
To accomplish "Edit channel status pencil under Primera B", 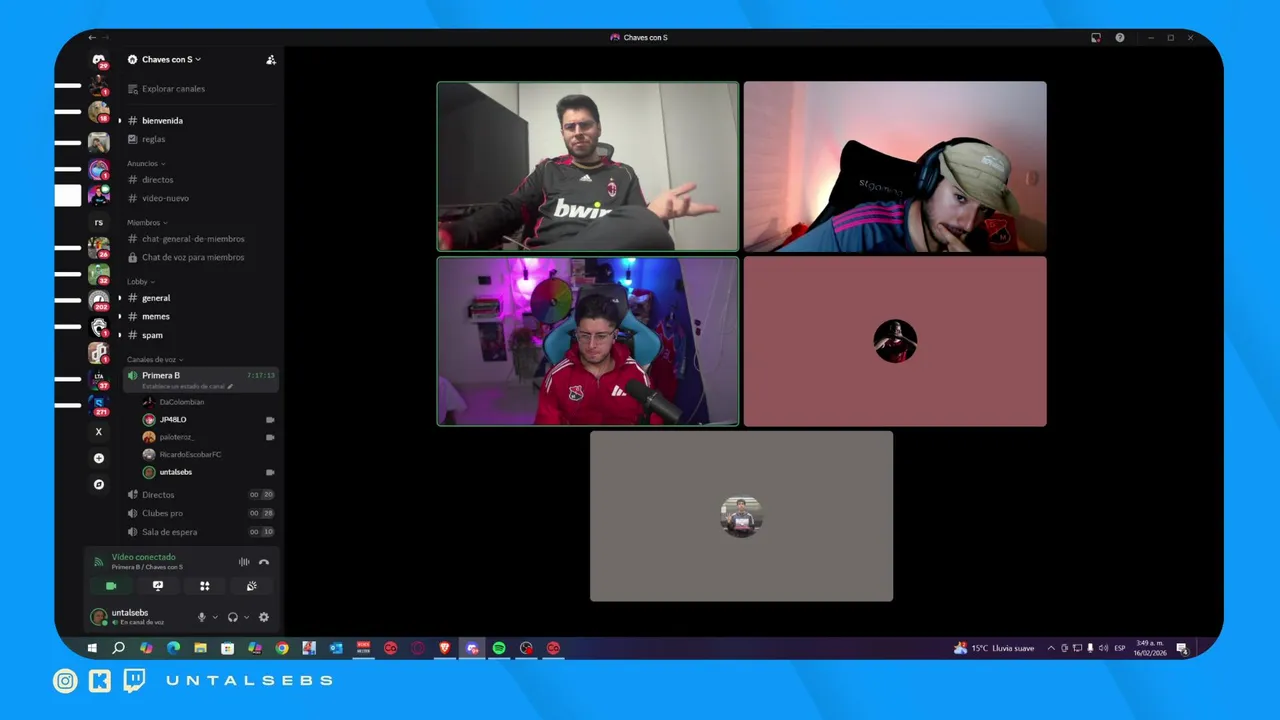I will point(230,386).
